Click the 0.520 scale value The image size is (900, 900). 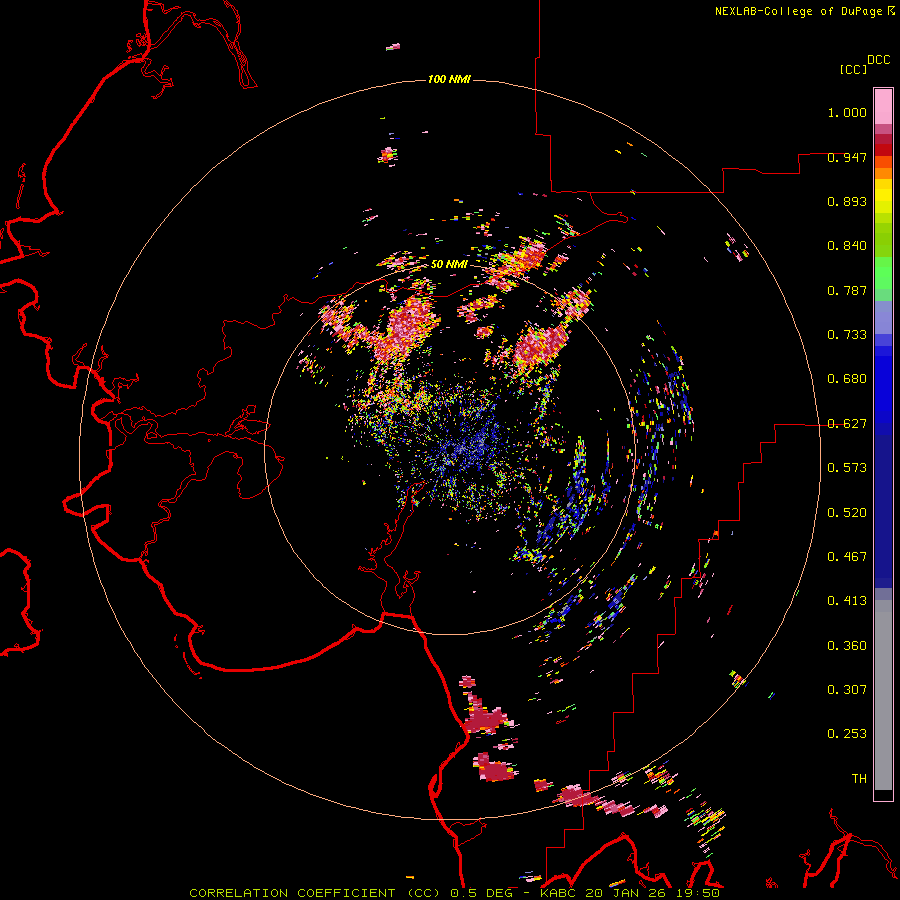coord(847,513)
